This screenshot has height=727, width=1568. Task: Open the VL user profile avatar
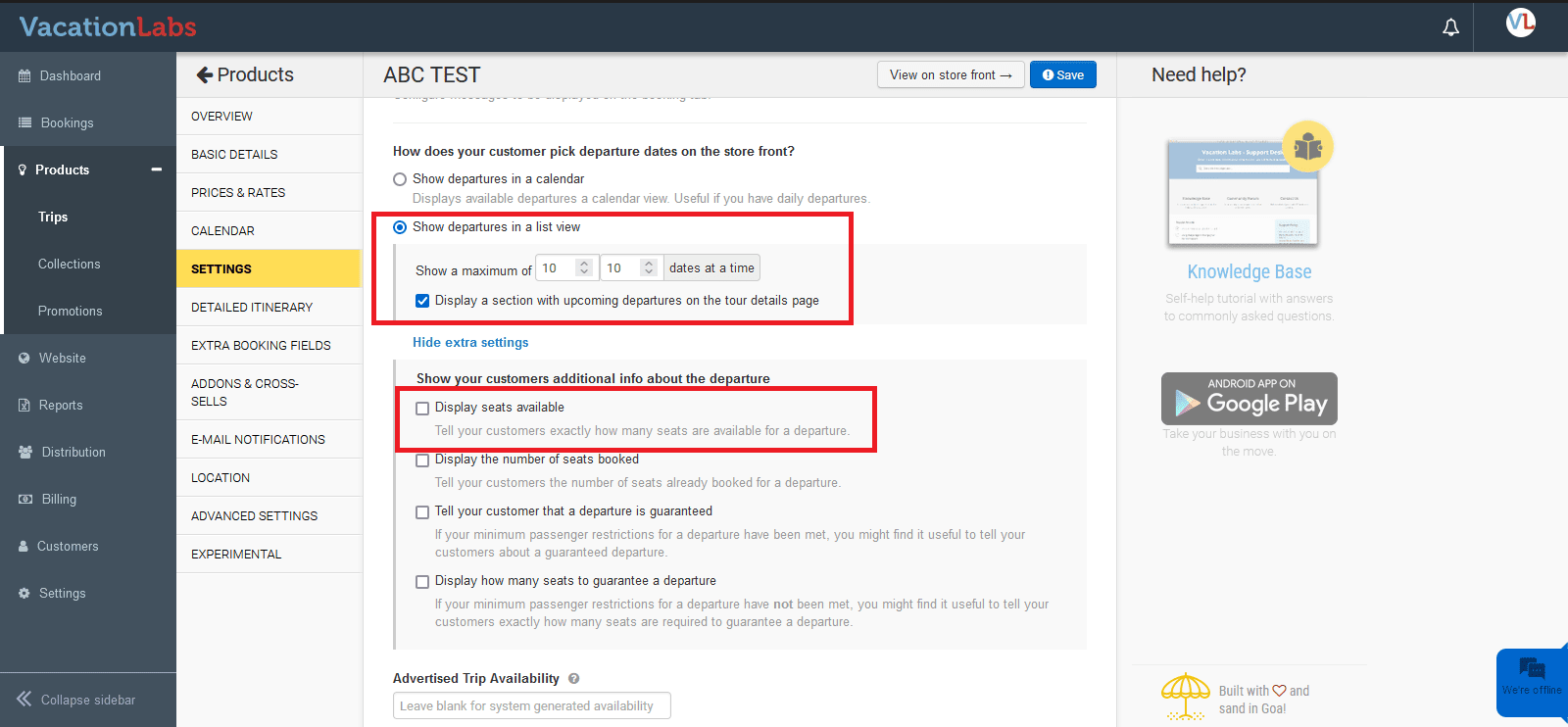click(x=1520, y=24)
